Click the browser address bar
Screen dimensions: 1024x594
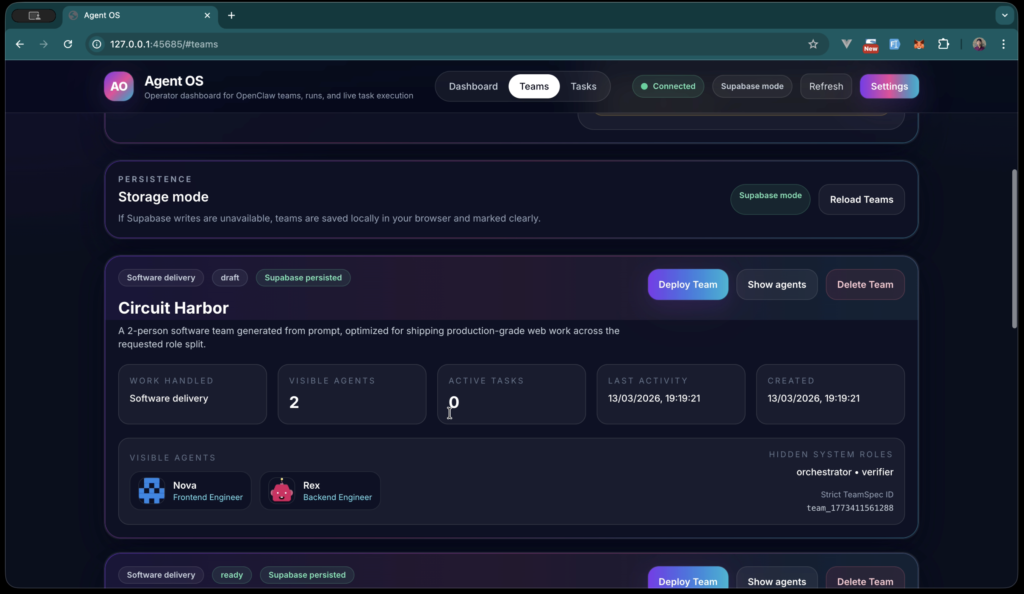pyautogui.click(x=300, y=44)
